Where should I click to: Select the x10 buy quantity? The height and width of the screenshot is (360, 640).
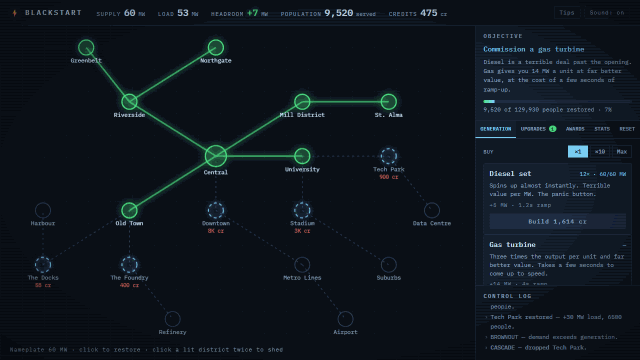tap(600, 151)
